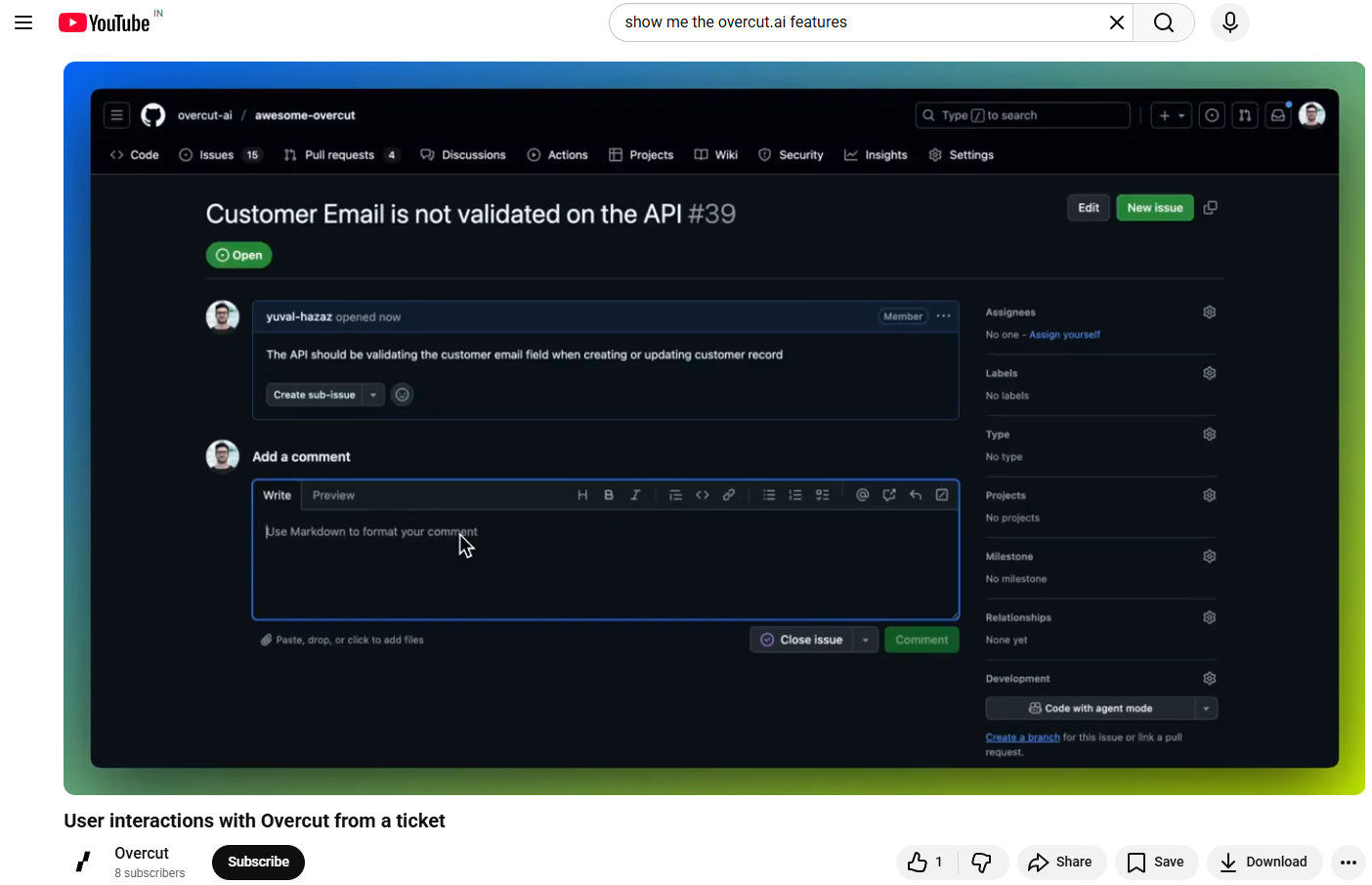Open the Overcut channel avatar
The image size is (1372, 885).
click(x=83, y=862)
